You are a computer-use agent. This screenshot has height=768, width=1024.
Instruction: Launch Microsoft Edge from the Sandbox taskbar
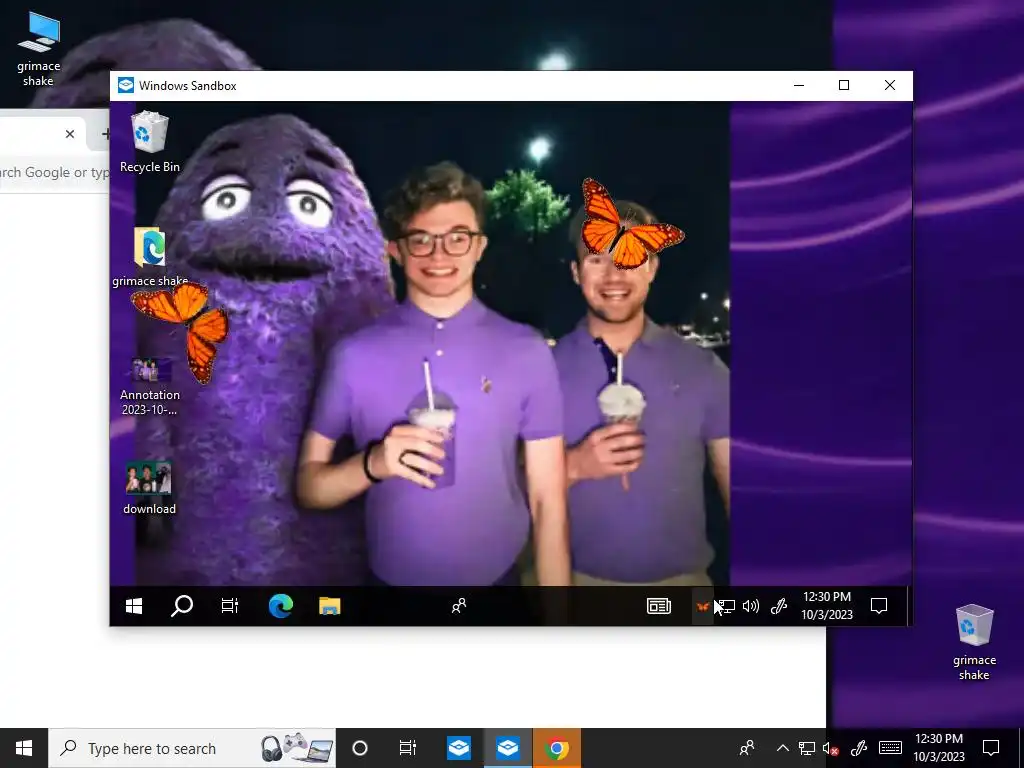[281, 606]
